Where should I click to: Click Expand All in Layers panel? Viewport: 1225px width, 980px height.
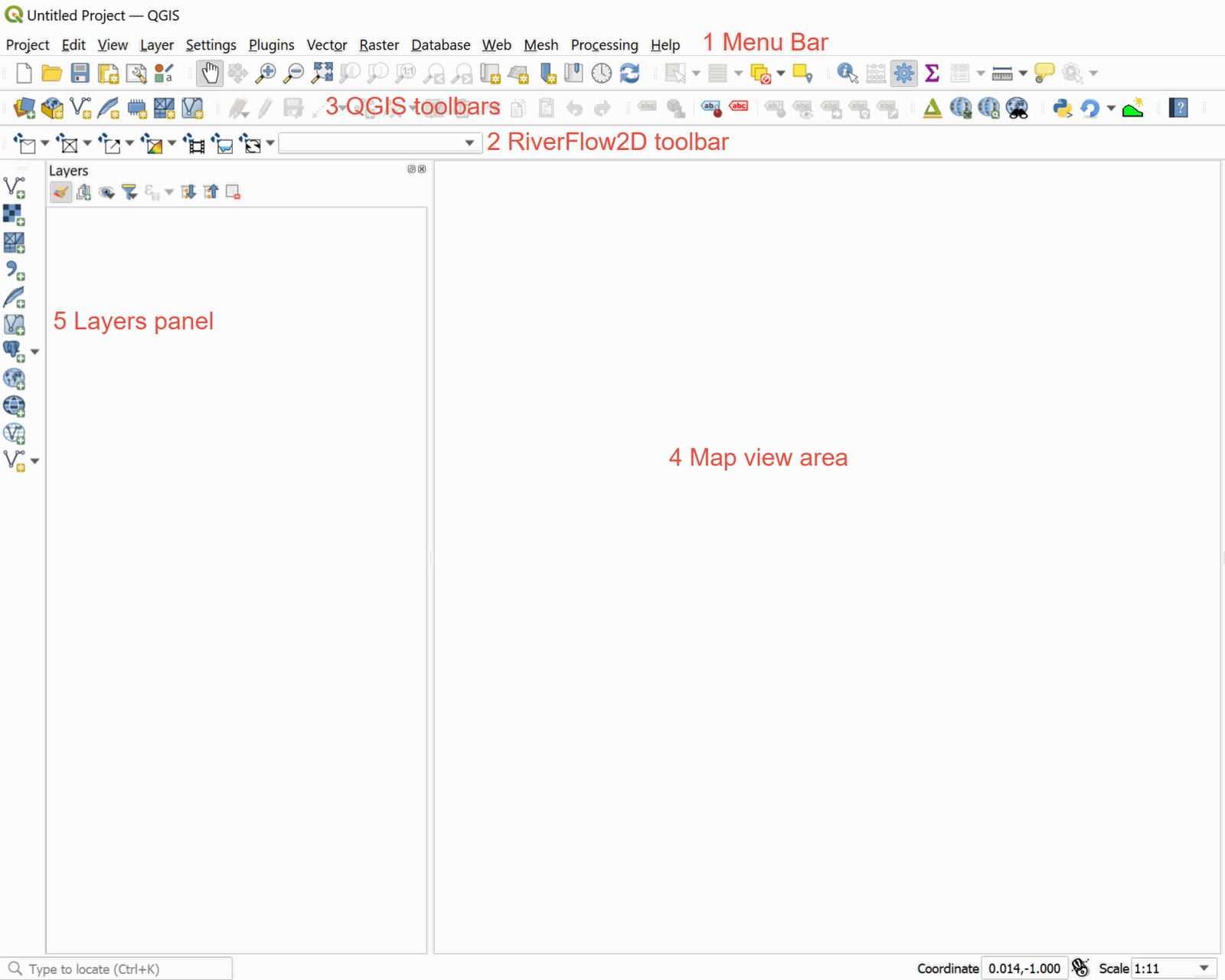(188, 192)
